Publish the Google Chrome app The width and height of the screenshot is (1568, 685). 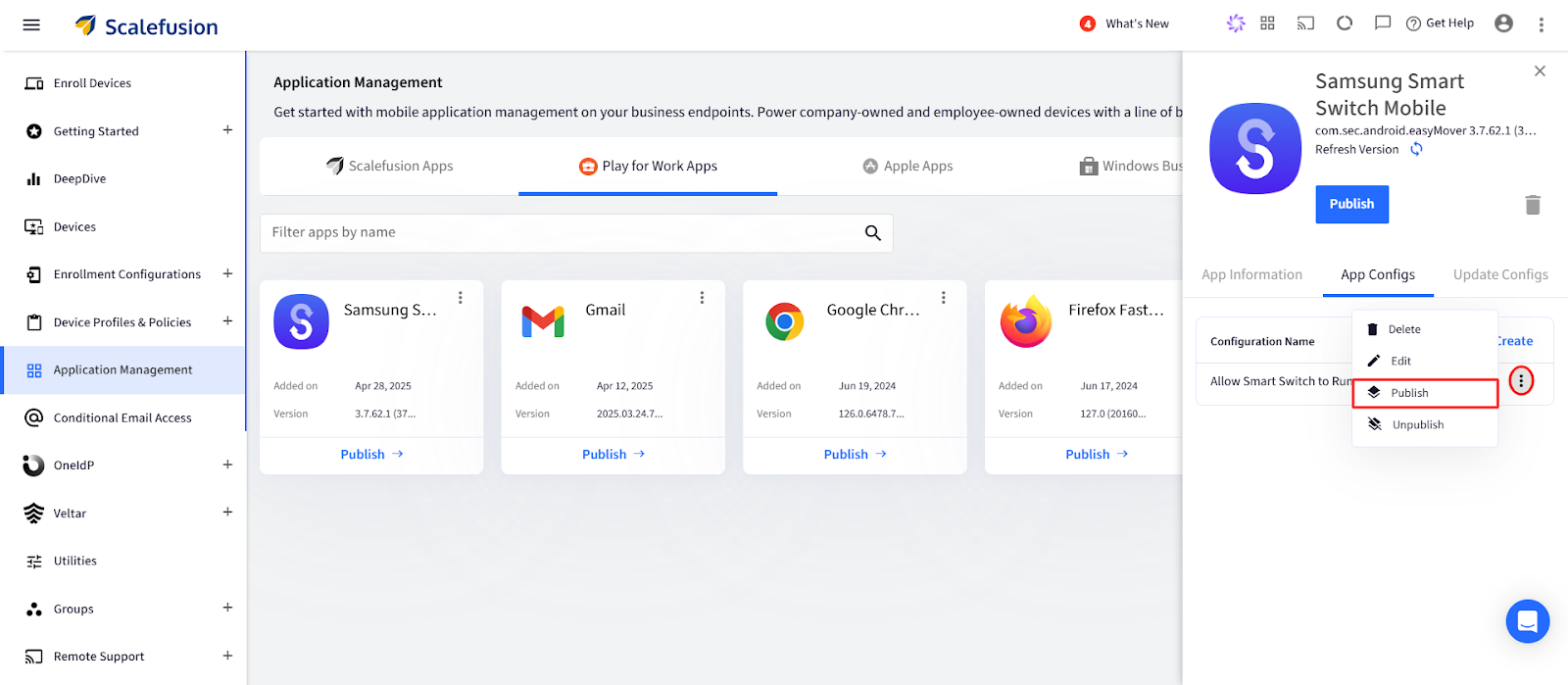click(856, 455)
